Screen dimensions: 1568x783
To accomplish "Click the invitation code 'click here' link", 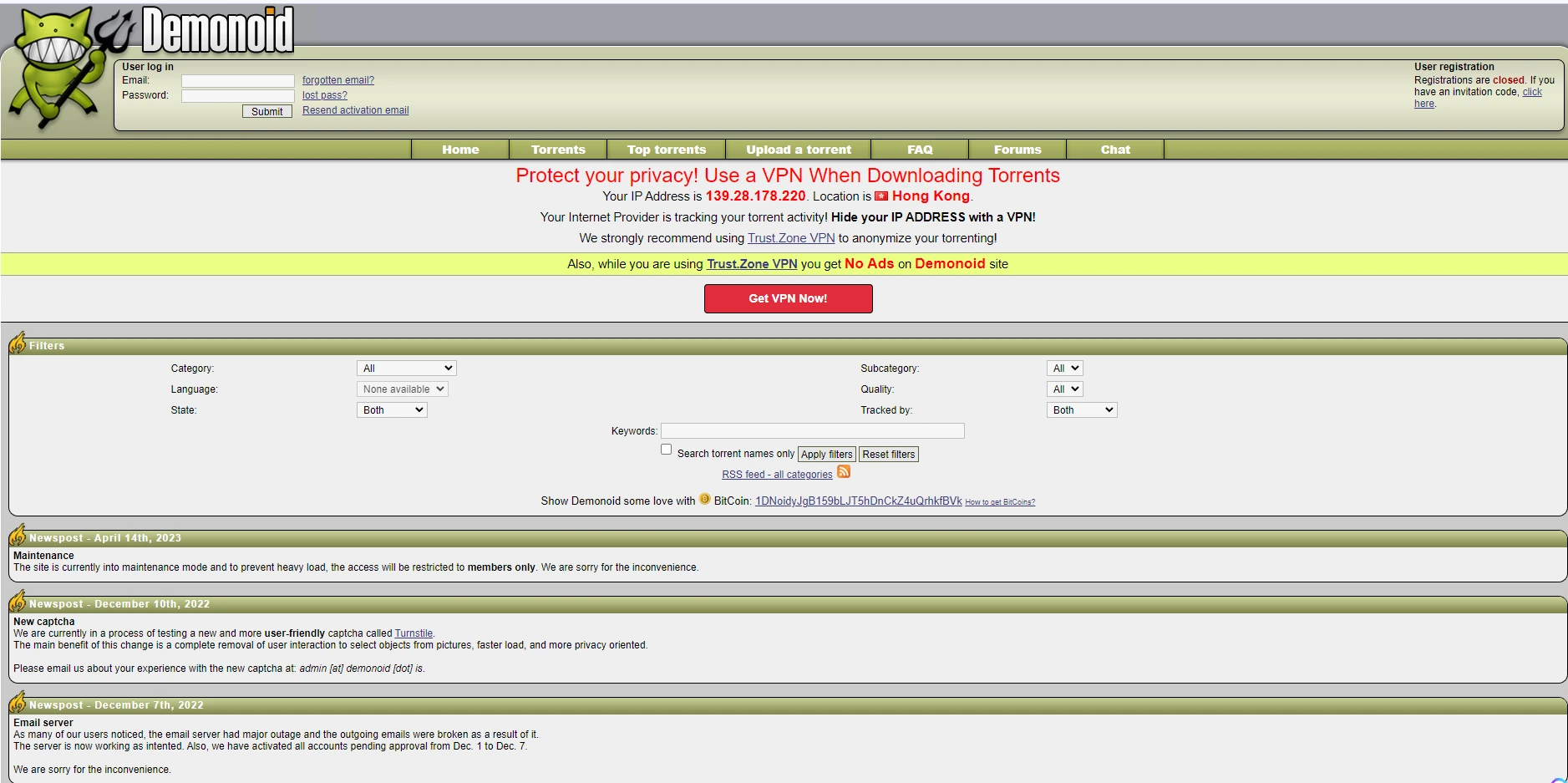I will pyautogui.click(x=1532, y=92).
